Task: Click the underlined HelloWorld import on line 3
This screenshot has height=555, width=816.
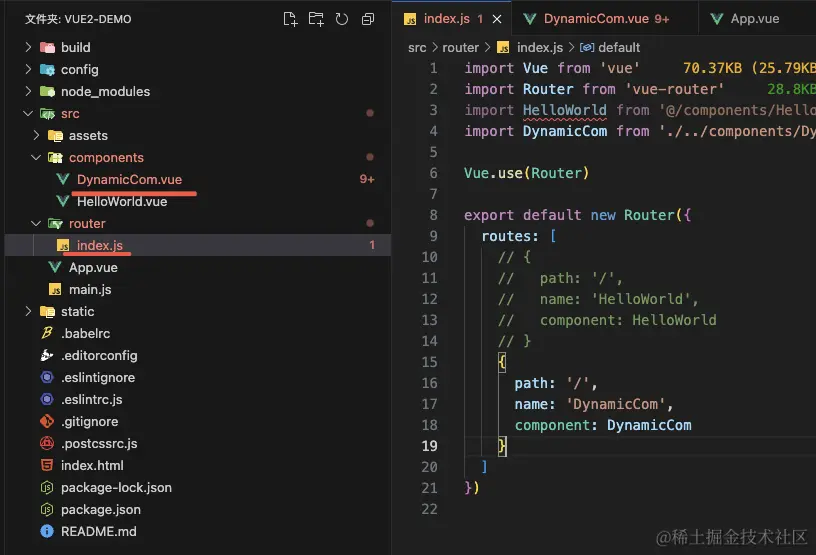Action: [564, 110]
